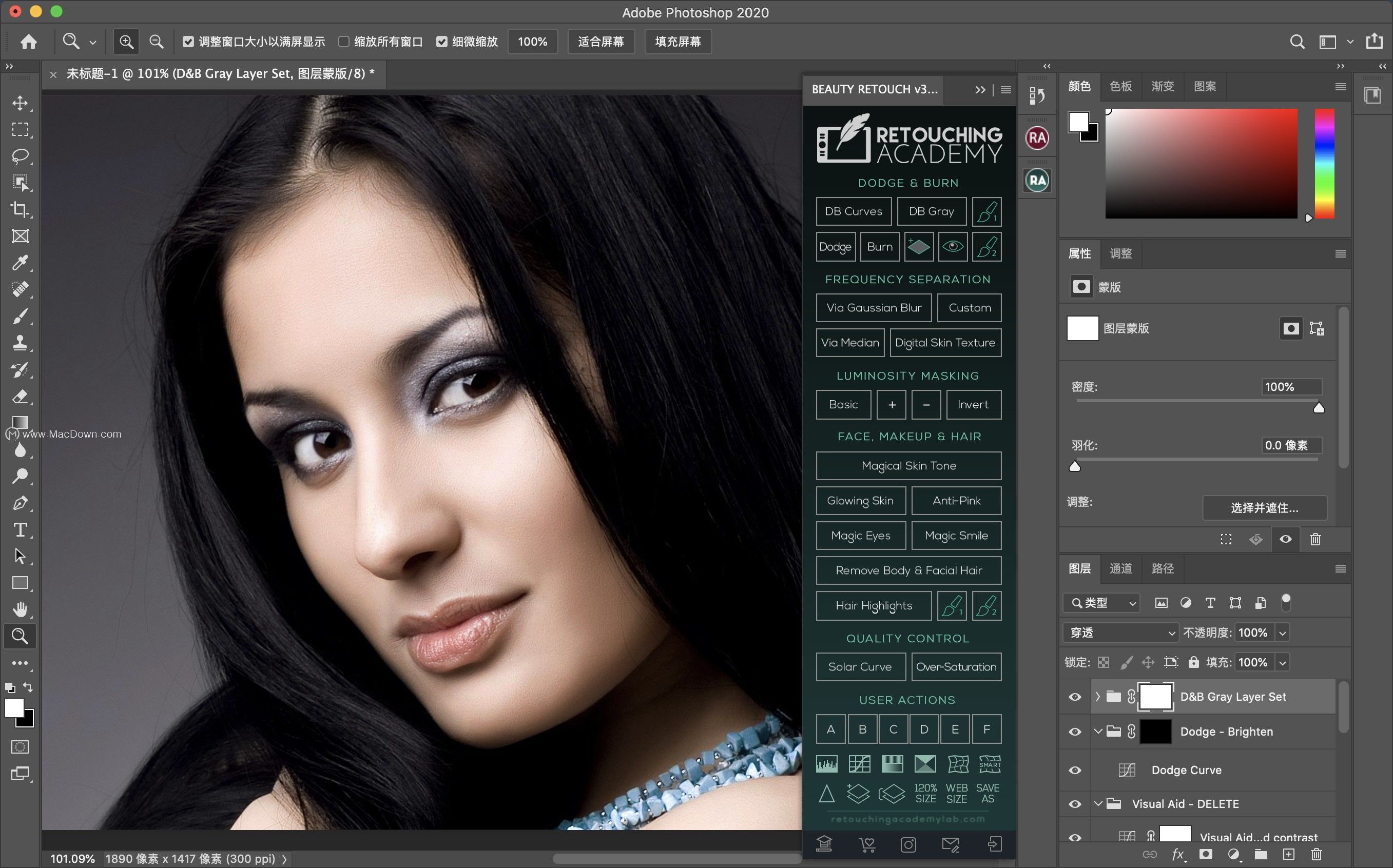Click the 羽化 value input field
This screenshot has height=868, width=1393.
(1291, 445)
